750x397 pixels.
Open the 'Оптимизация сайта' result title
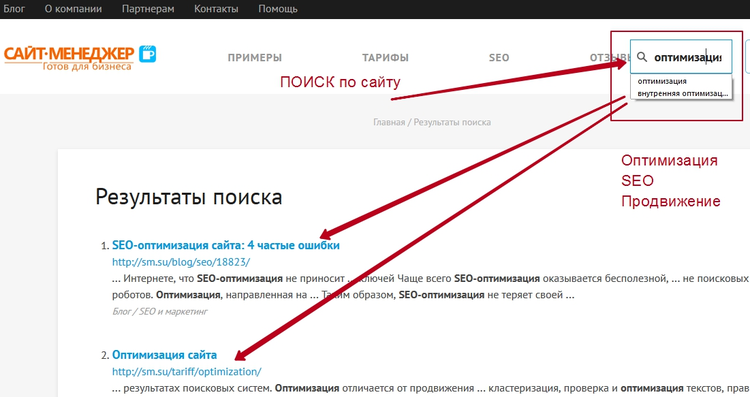click(165, 355)
